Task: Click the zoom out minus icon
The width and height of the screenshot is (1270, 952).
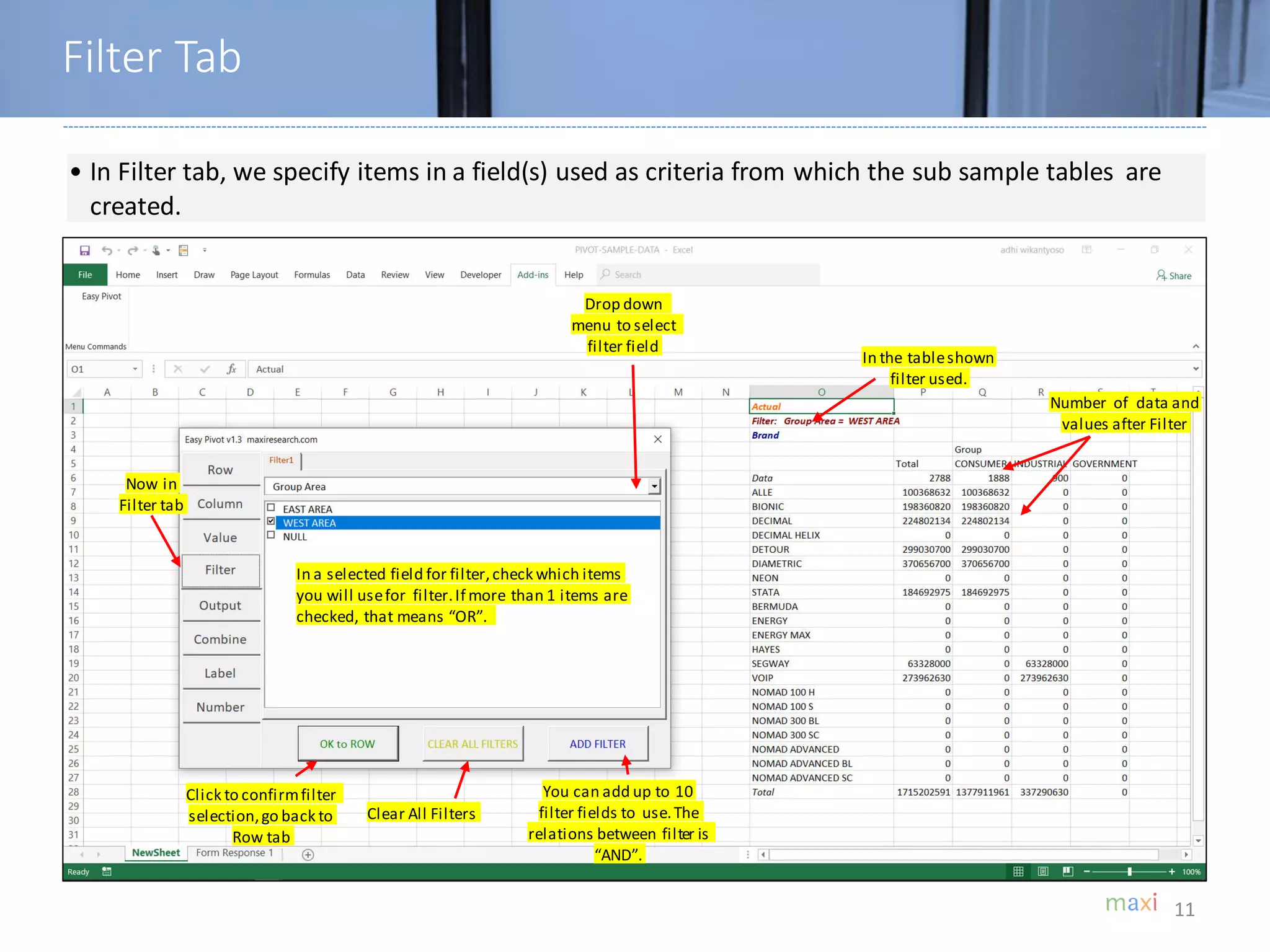Action: point(1086,871)
